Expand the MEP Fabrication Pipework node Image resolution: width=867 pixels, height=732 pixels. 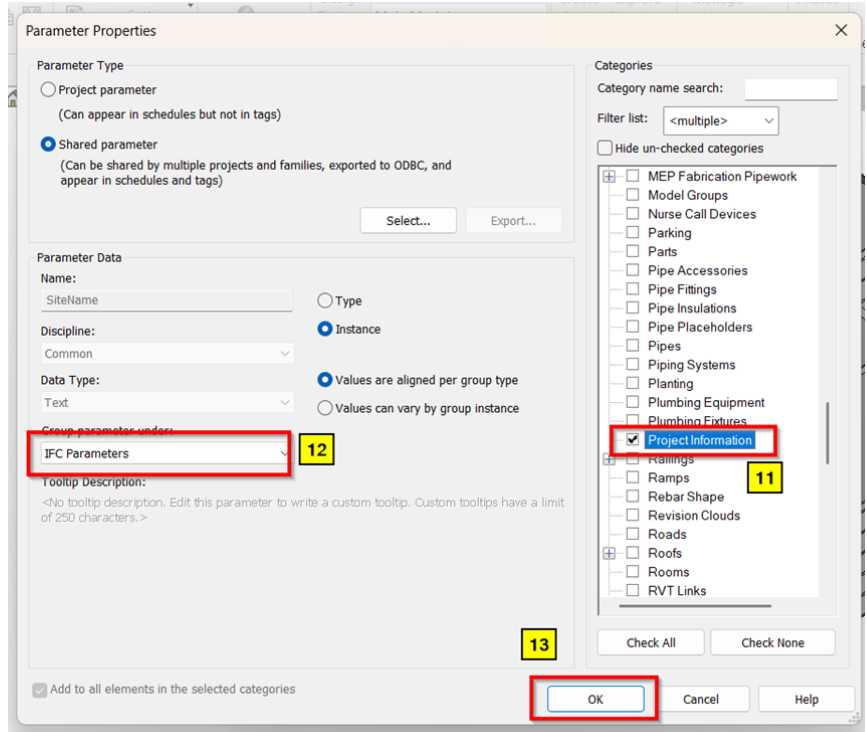click(x=609, y=177)
